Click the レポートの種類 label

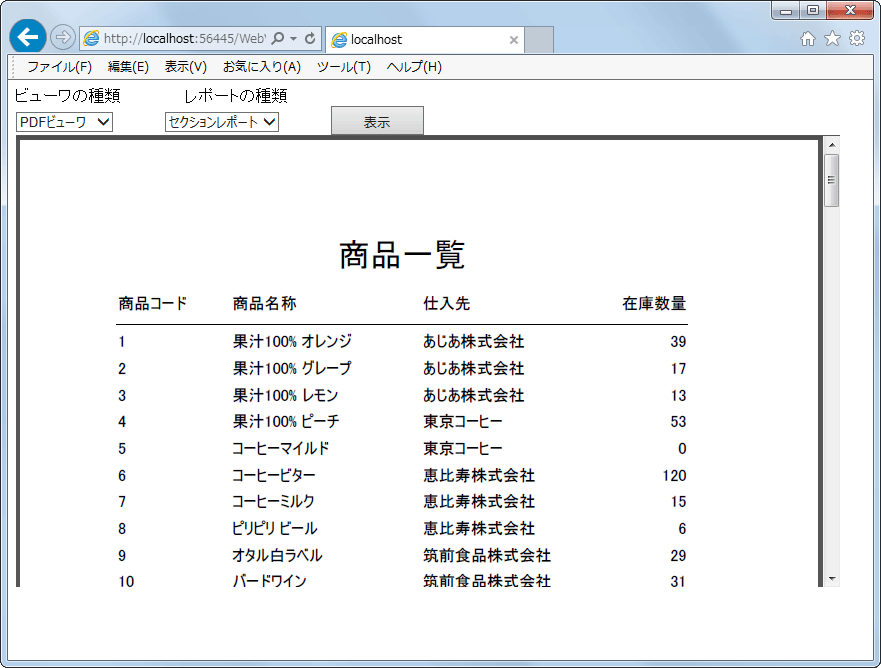tap(235, 96)
